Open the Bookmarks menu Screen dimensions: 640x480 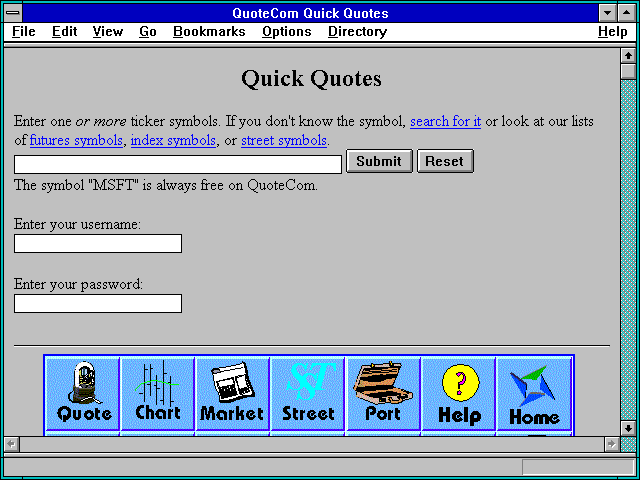[x=209, y=31]
